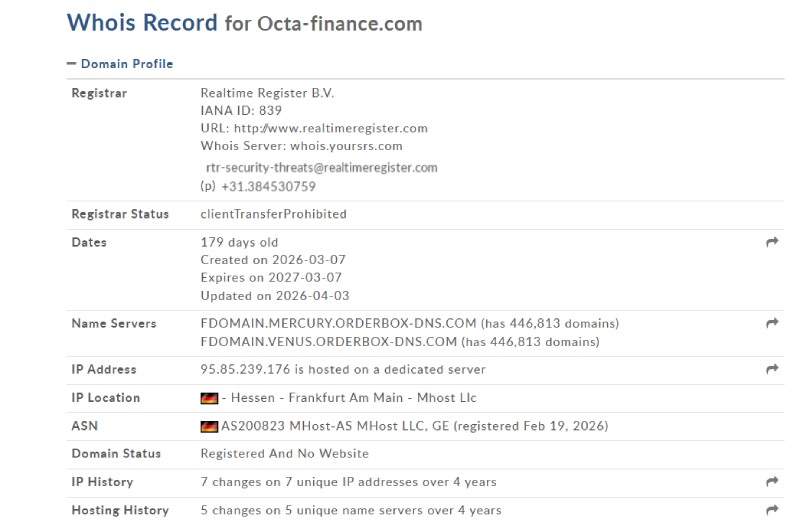Image resolution: width=800 pixels, height=529 pixels.
Task: Click the '179 days old' text
Action: [x=239, y=242]
